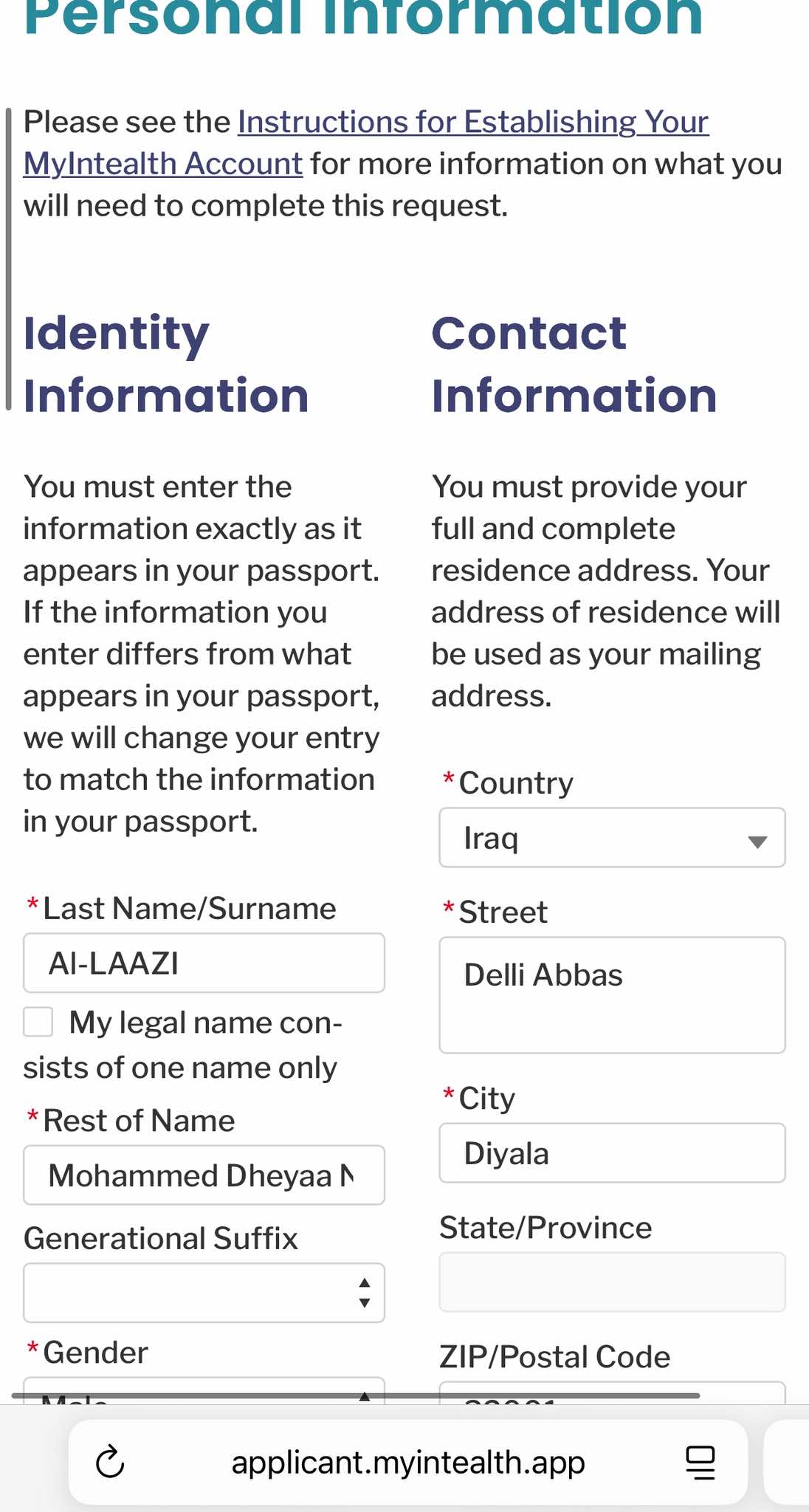Click the Country dropdown arrow

pos(757,841)
